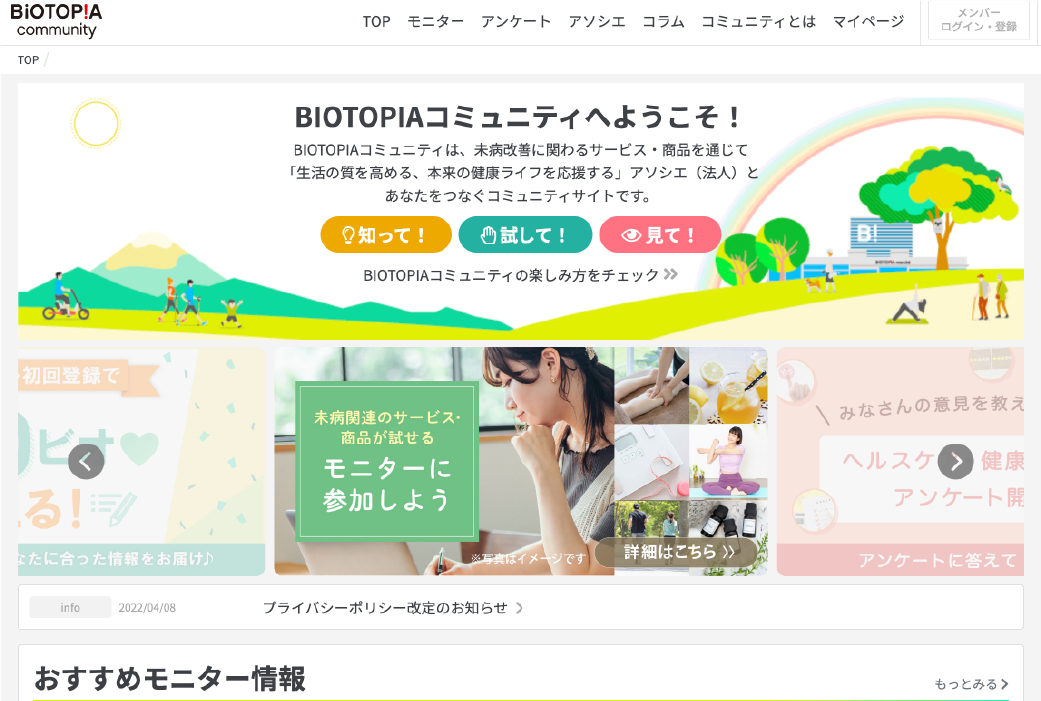Click the TOP breadcrumb link

[x=28, y=60]
